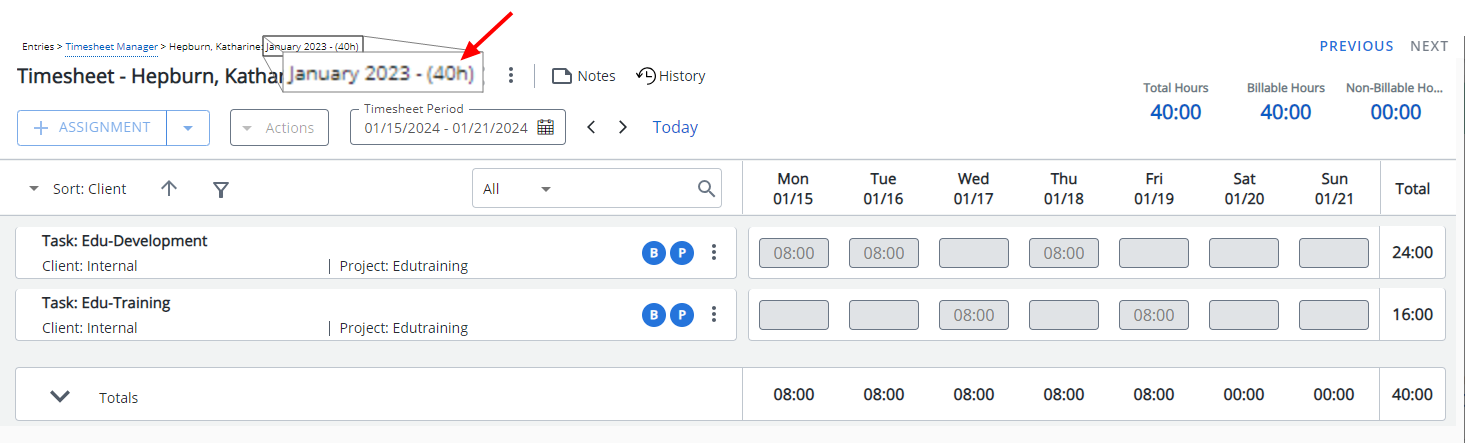Go to next timesheet period arrow
The width and height of the screenshot is (1465, 443).
623,127
